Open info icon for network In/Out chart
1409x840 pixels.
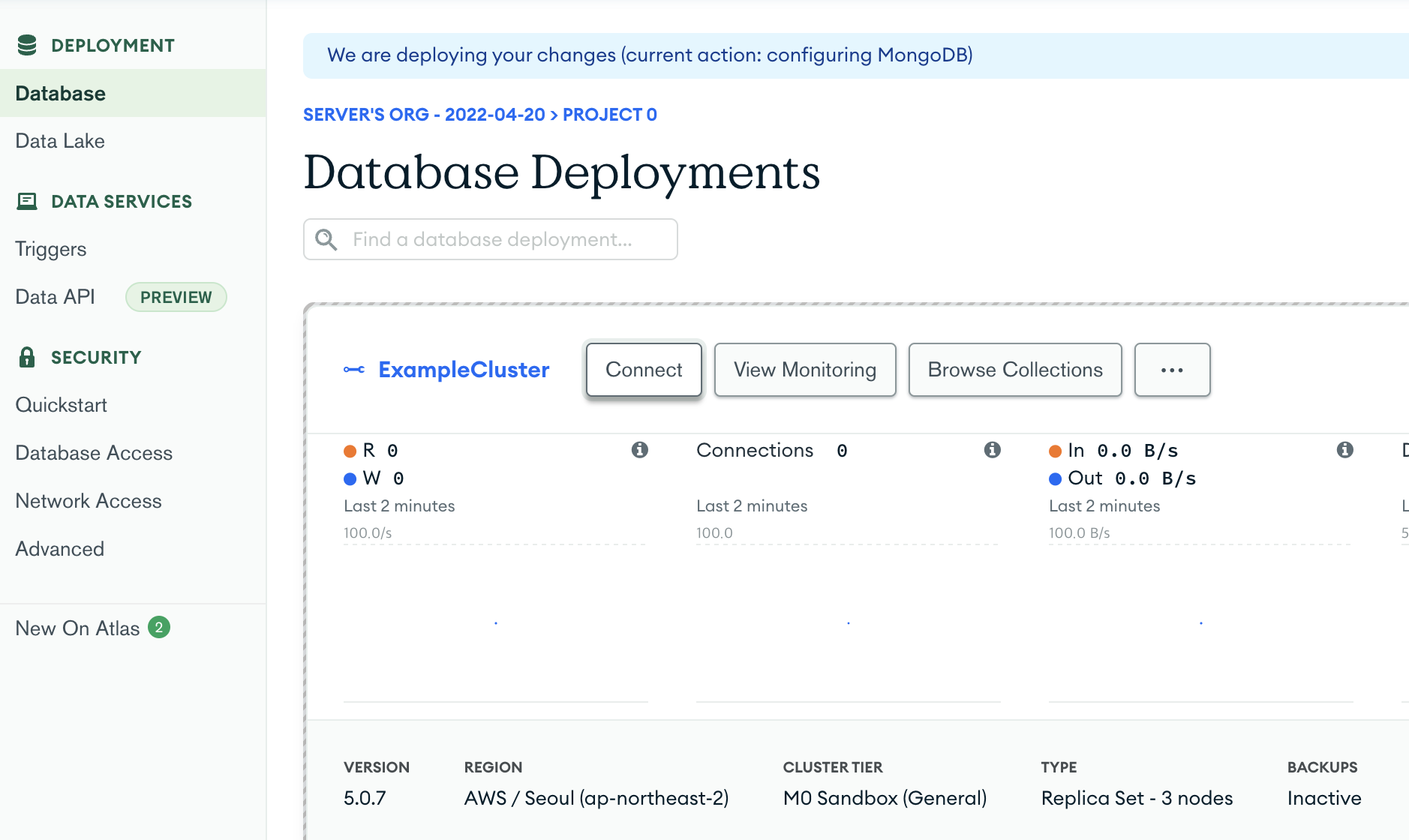tap(1344, 449)
